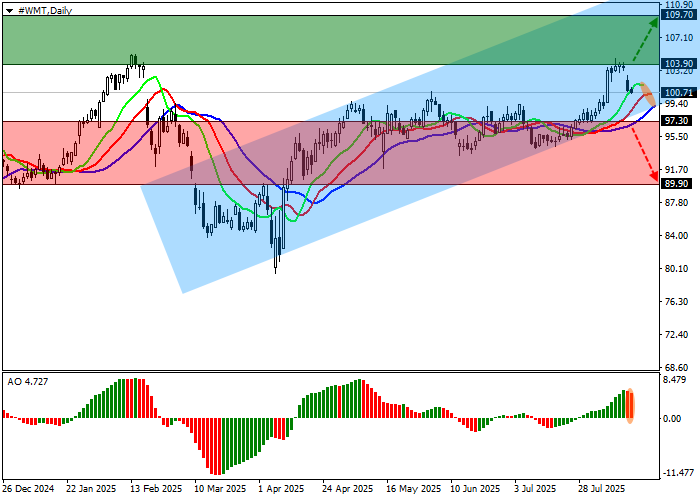
Task: Click the small triangle icon beside #WMT
Action: (x=10, y=8)
